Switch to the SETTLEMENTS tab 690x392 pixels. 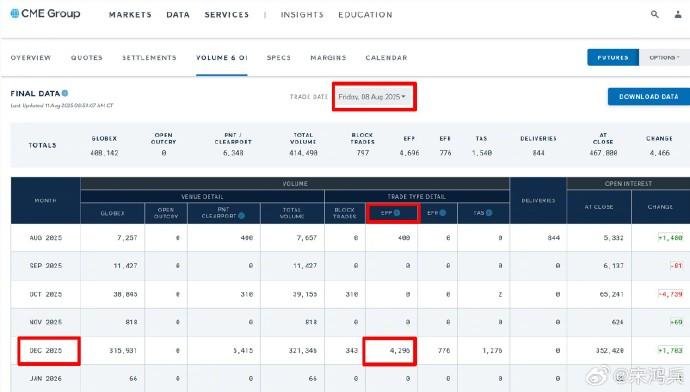pyautogui.click(x=149, y=58)
